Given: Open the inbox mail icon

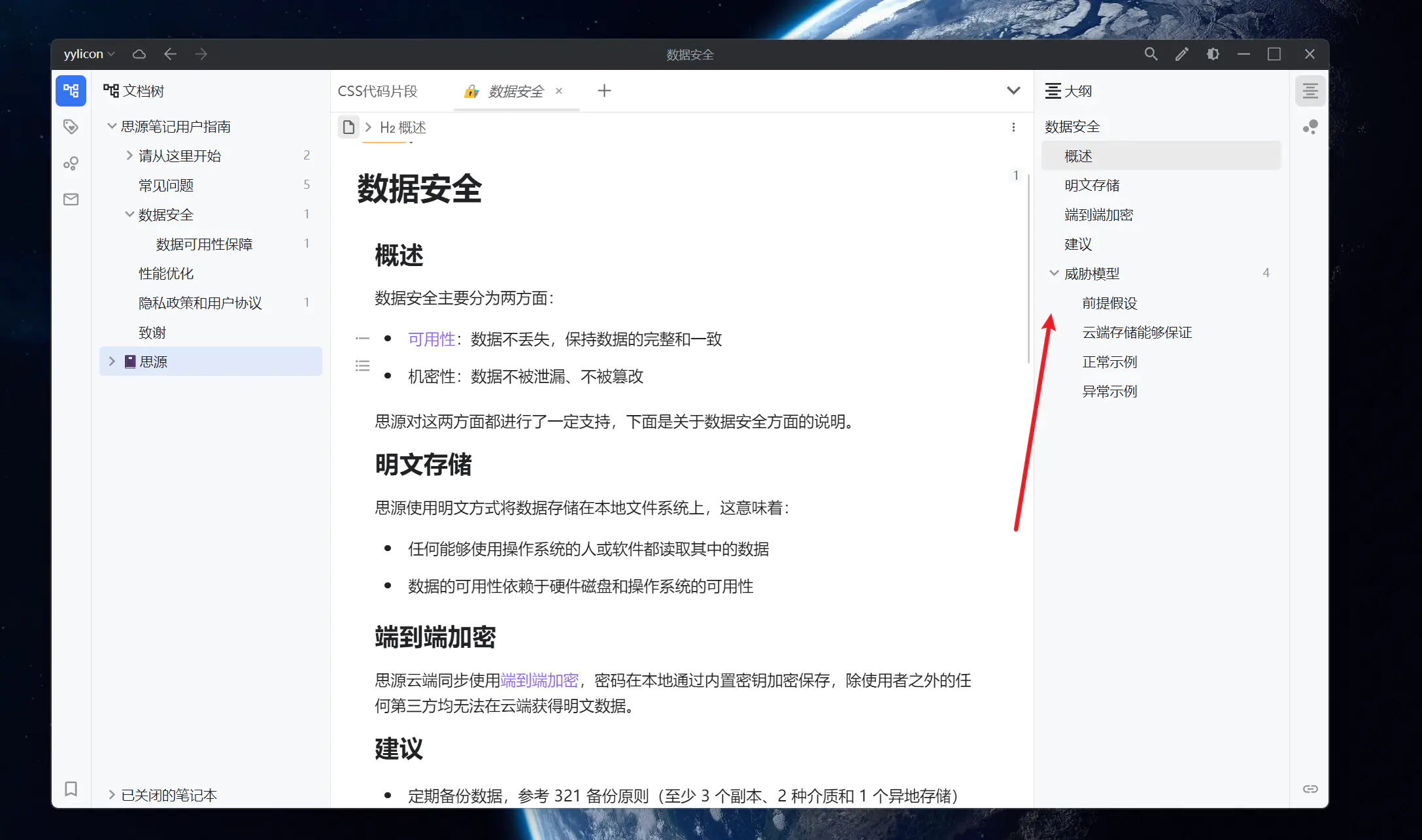Looking at the screenshot, I should pyautogui.click(x=71, y=199).
